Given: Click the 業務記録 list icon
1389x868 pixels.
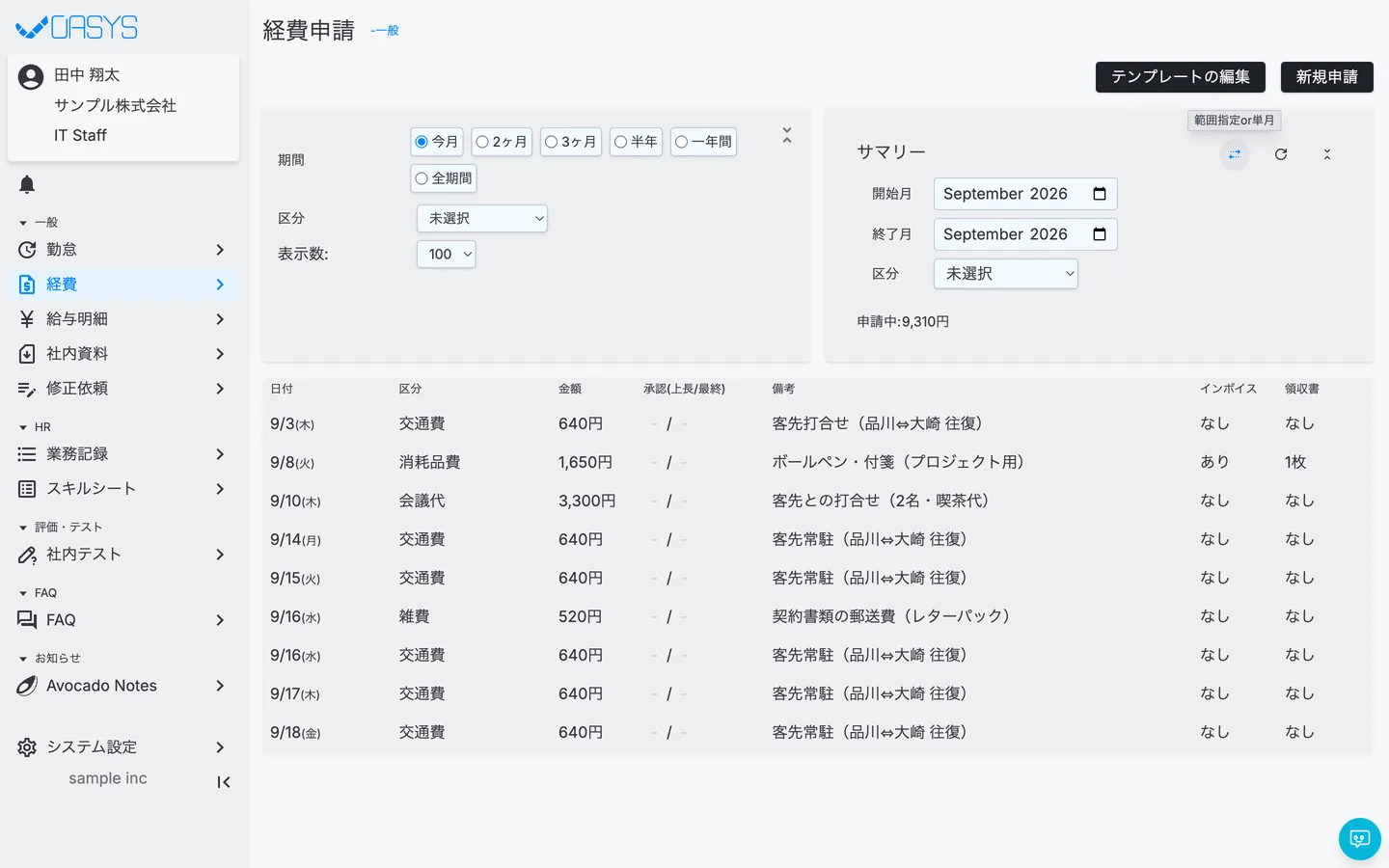Looking at the screenshot, I should (27, 454).
